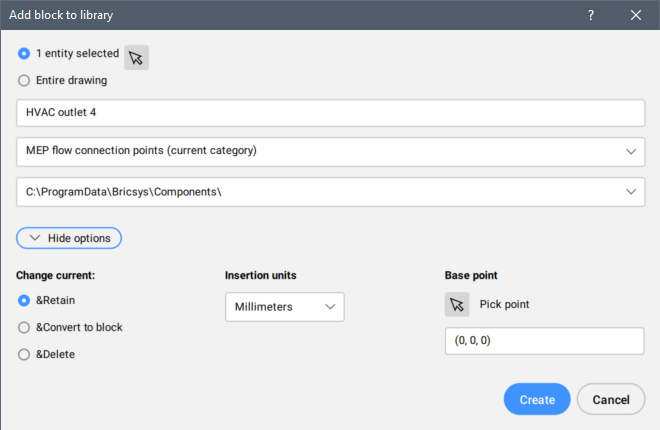Viewport: 660px width, 430px height.
Task: Select the &Retain radio button
Action: [24, 300]
